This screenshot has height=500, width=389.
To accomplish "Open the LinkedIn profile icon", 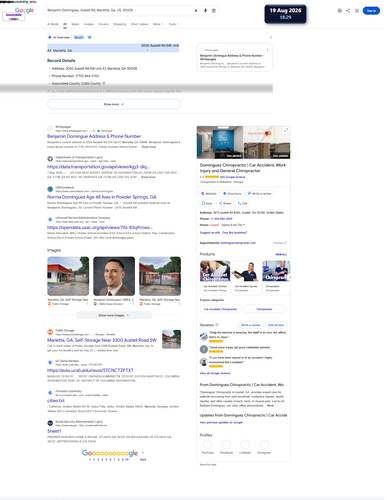I will pos(245,444).
